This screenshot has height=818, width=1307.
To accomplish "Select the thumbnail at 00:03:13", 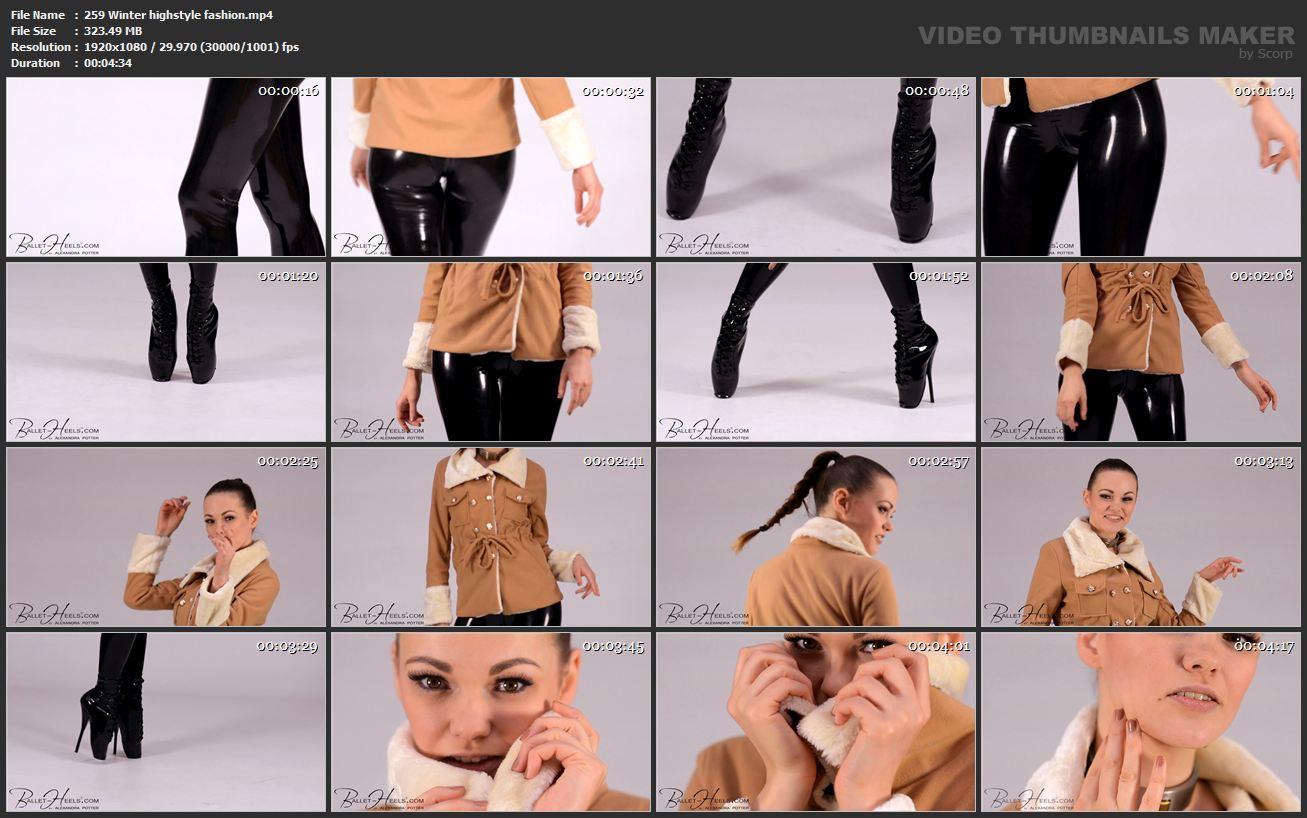I will pyautogui.click(x=1141, y=537).
